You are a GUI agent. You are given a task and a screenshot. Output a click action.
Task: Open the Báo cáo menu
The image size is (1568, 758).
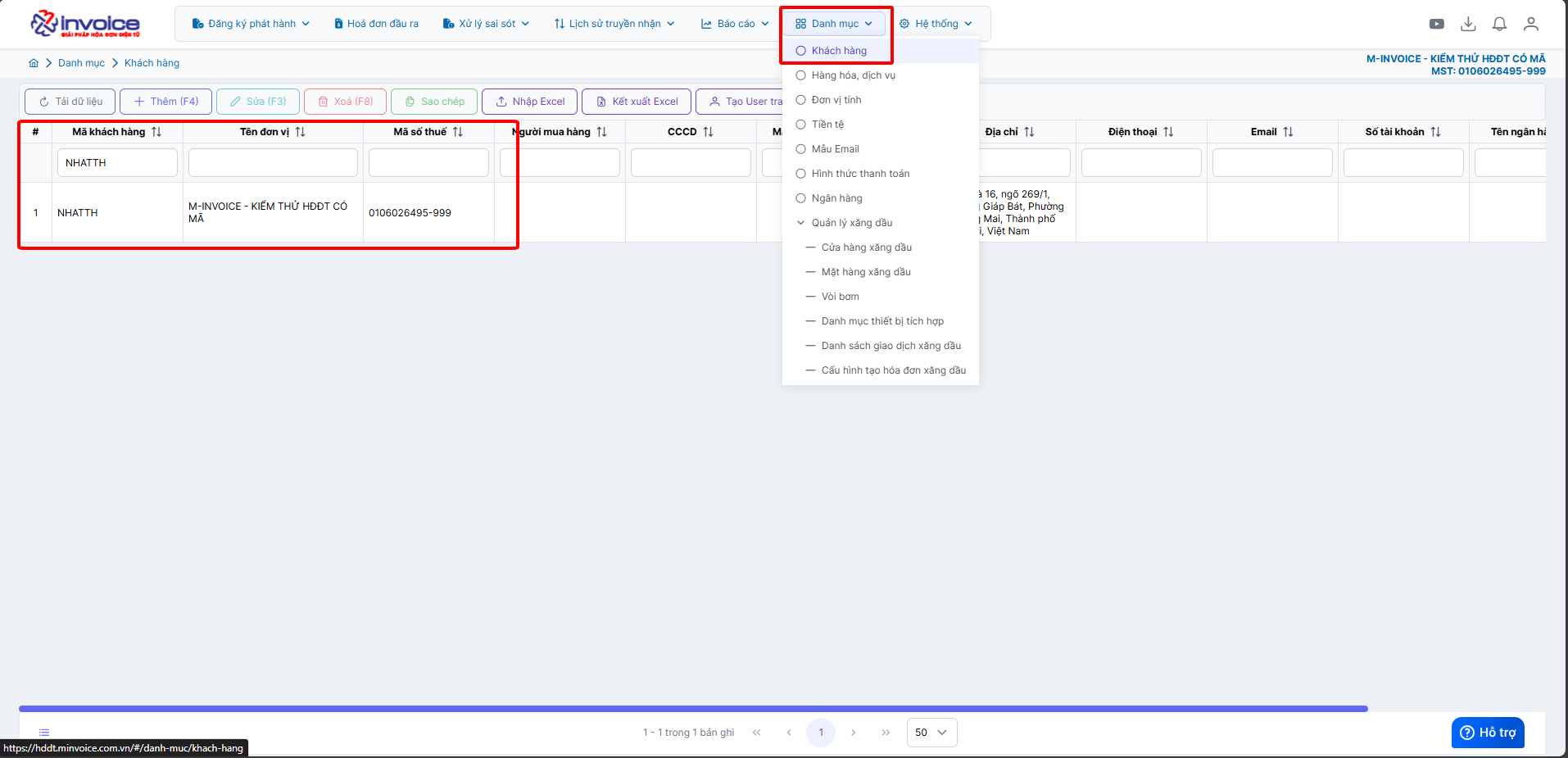click(735, 24)
